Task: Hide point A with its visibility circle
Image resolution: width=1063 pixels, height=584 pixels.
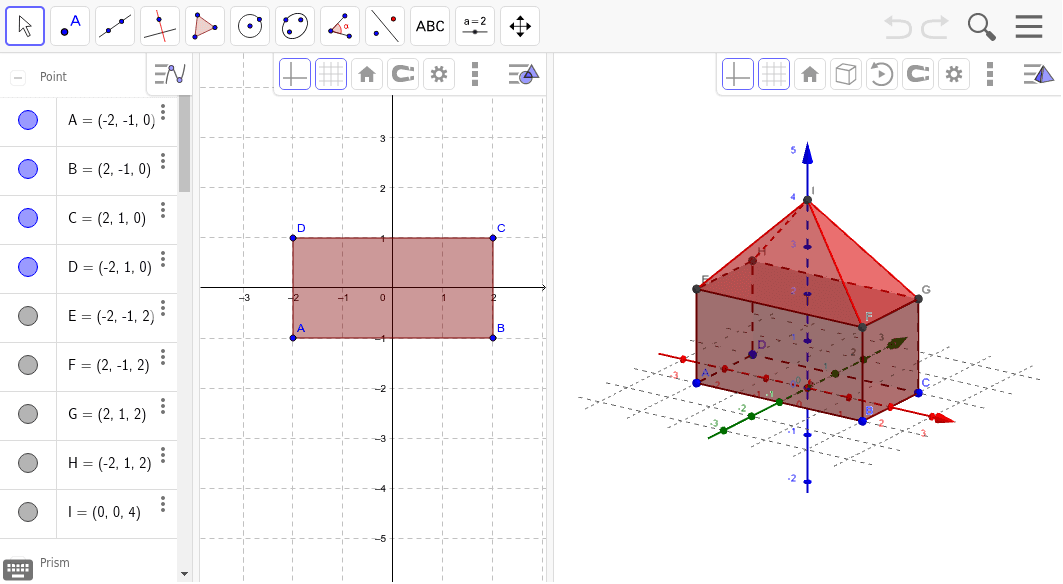Action: [x=28, y=120]
